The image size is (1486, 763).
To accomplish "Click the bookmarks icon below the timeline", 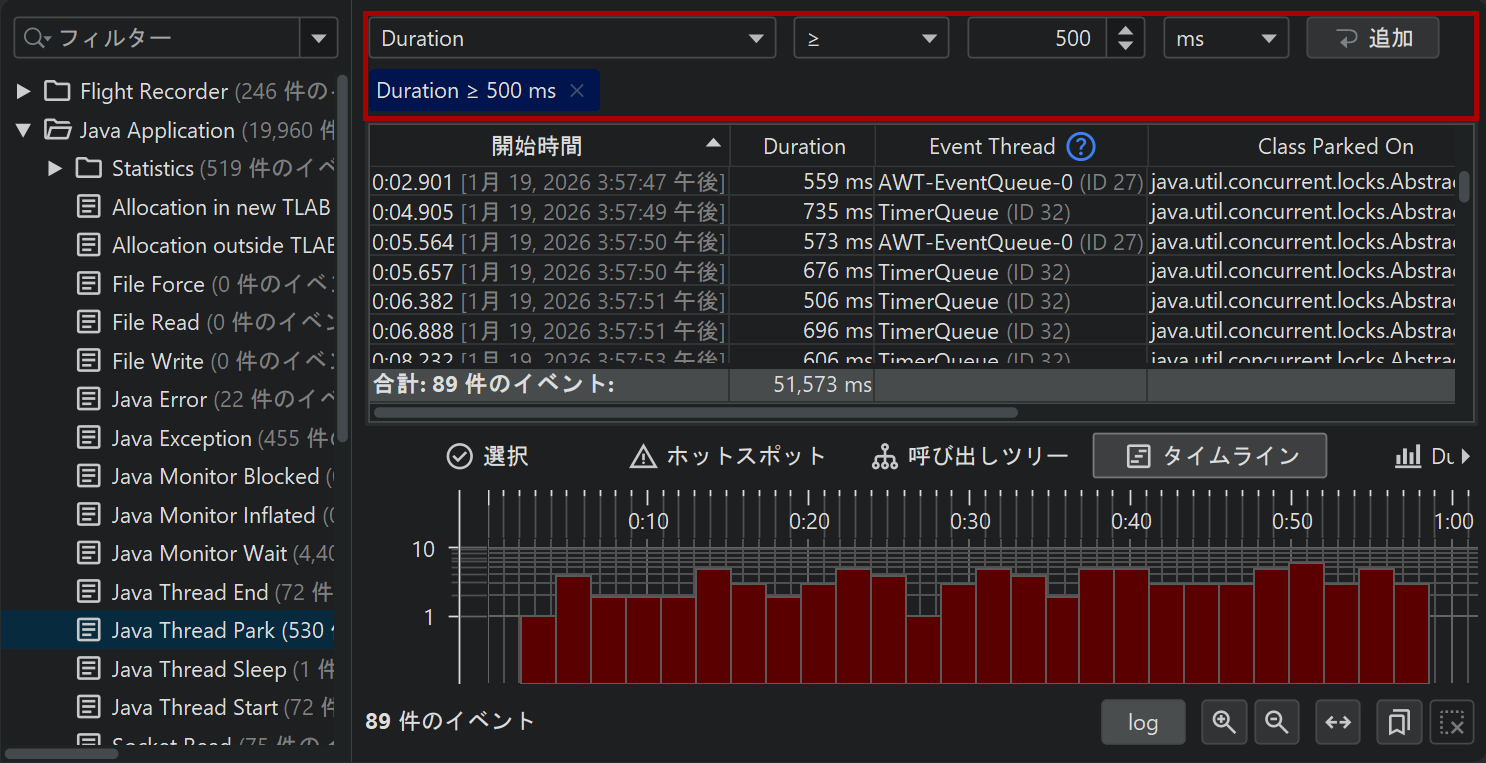I will click(x=1398, y=722).
